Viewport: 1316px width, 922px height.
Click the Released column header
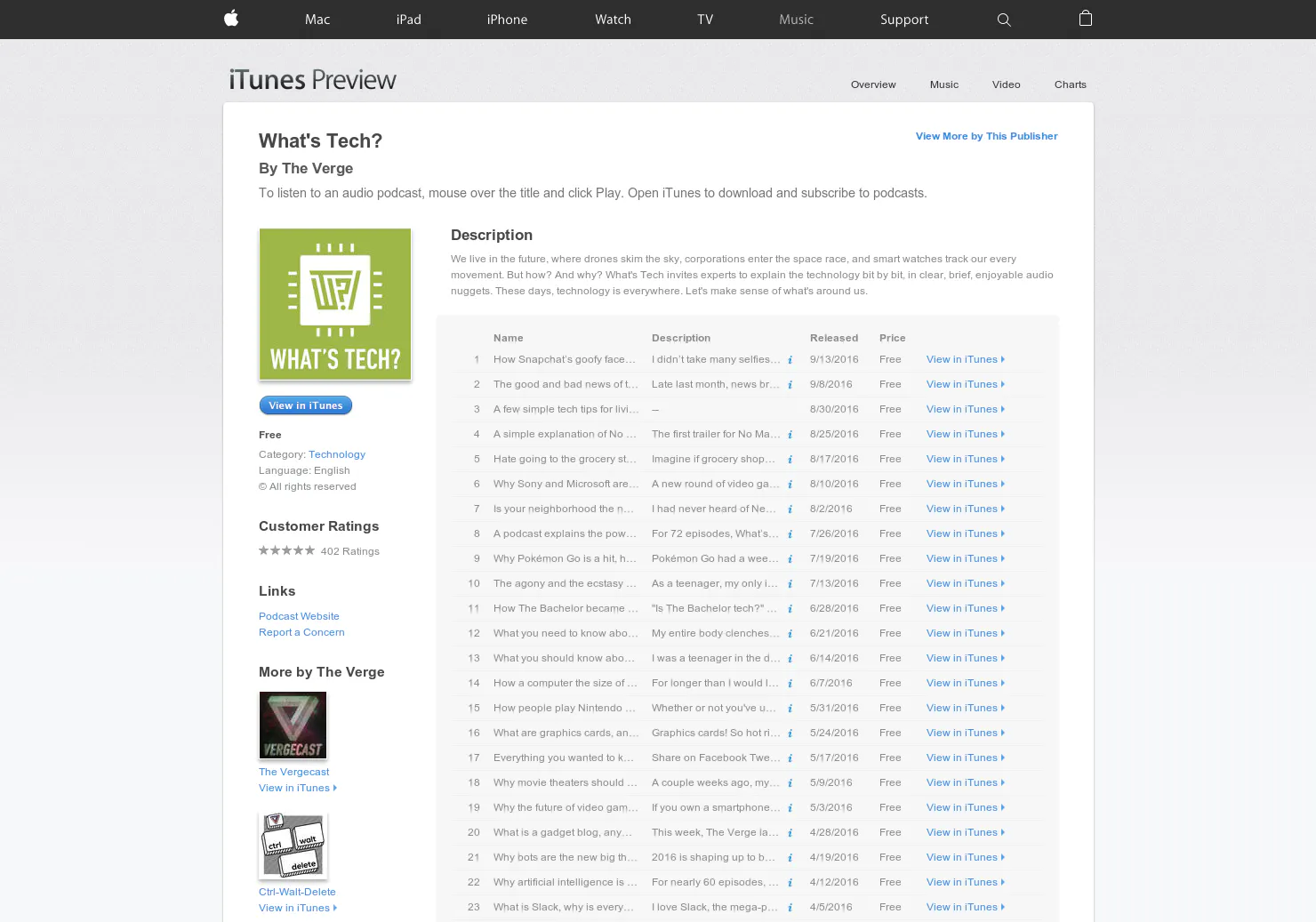pyautogui.click(x=834, y=338)
